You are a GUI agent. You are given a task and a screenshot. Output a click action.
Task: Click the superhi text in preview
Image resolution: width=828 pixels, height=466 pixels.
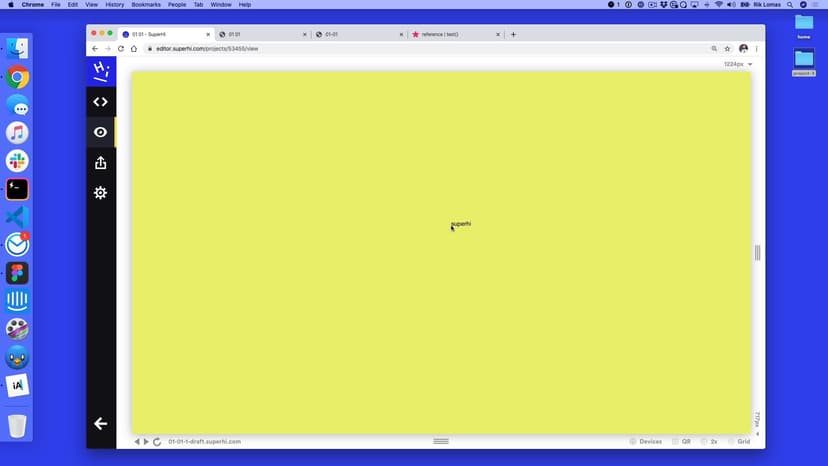pyautogui.click(x=461, y=224)
